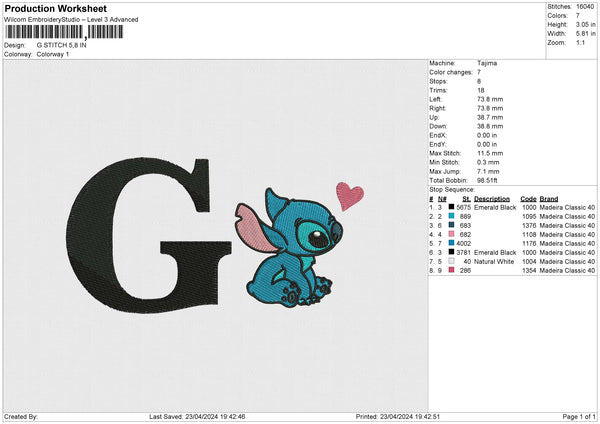The height and width of the screenshot is (424, 600).
Task: Click the 'St.' column header
Action: 466,199
